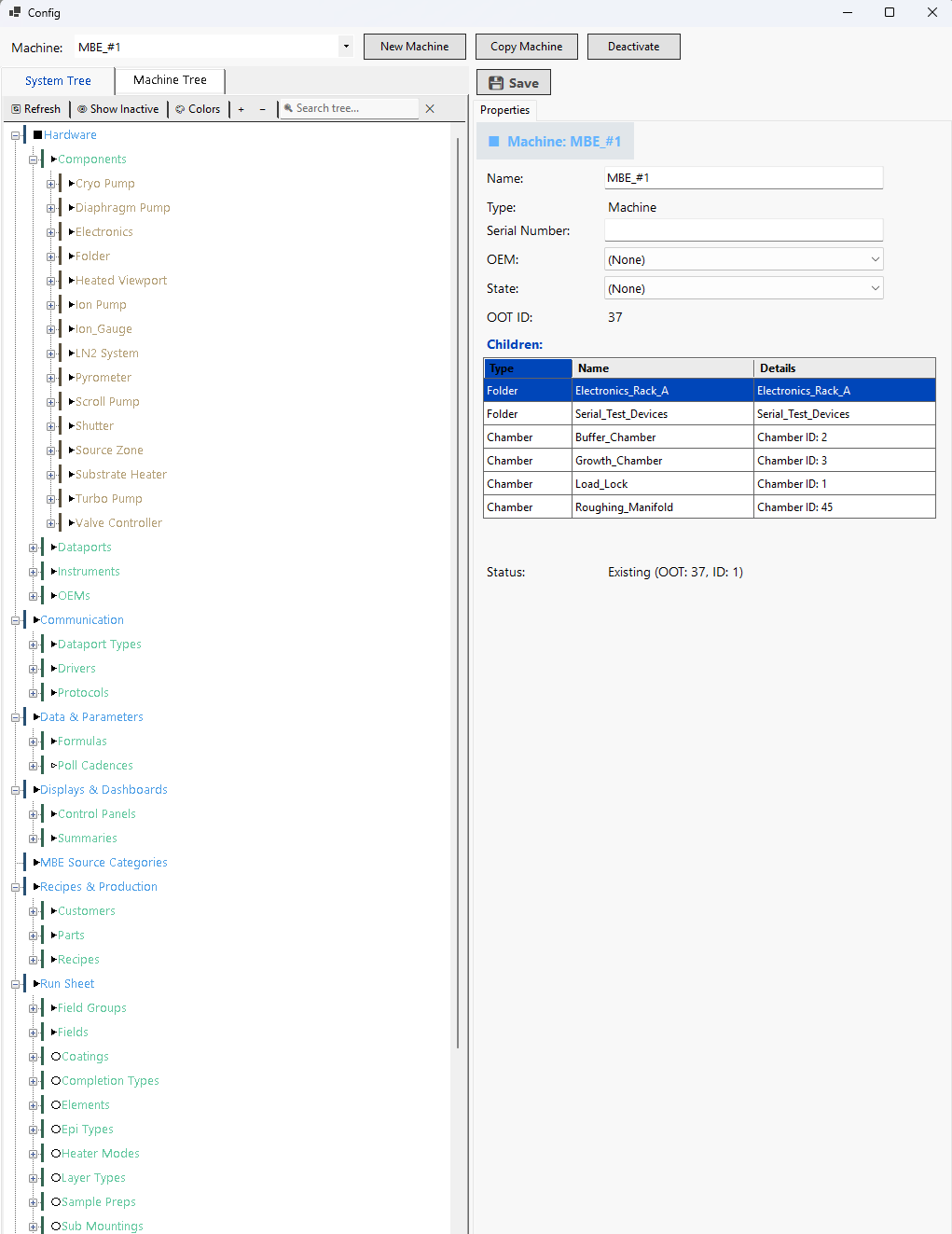Select the Properties tab
The width and height of the screenshot is (952, 1234).
(x=504, y=110)
